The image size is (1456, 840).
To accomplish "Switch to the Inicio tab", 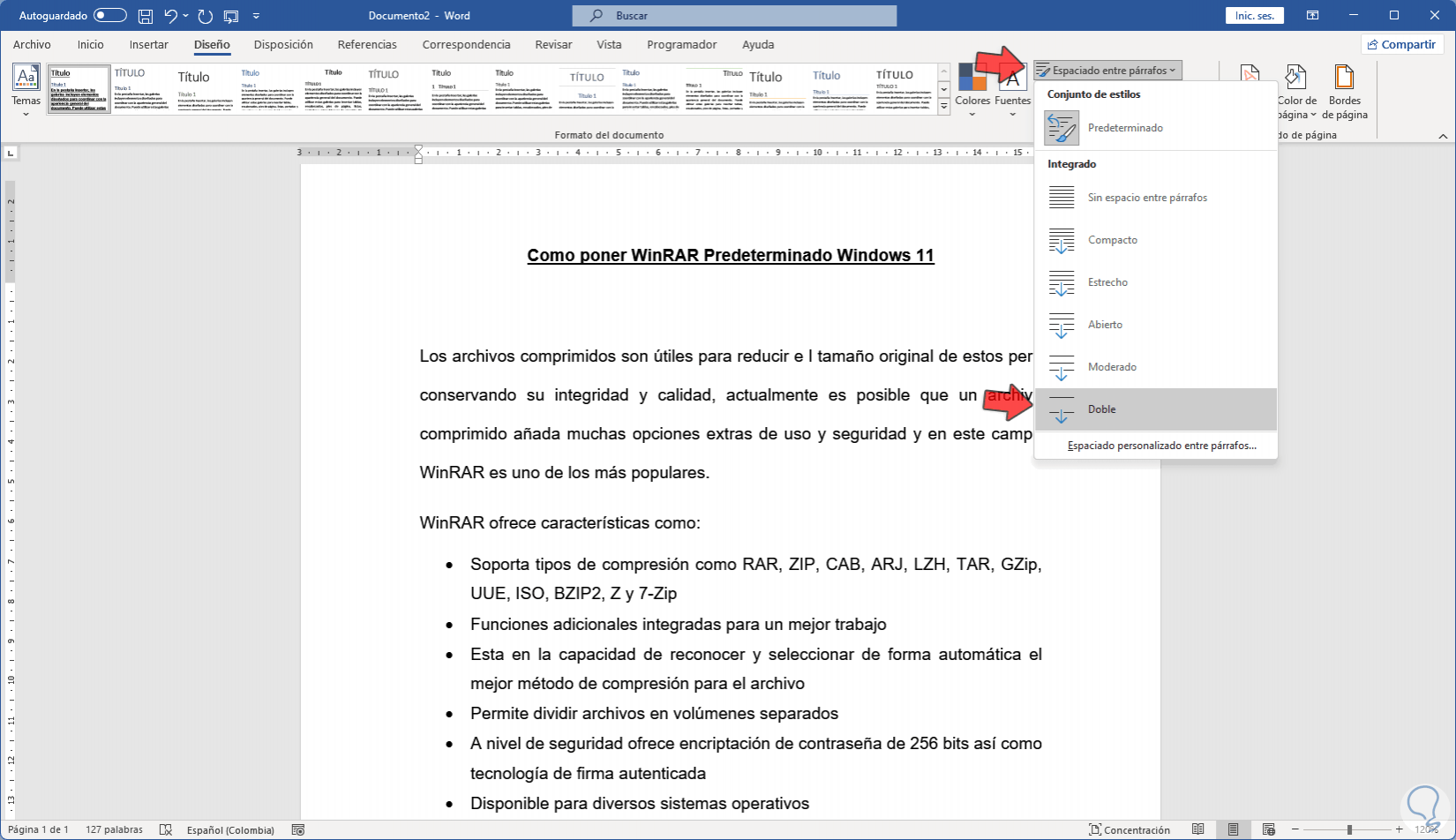I will point(90,44).
